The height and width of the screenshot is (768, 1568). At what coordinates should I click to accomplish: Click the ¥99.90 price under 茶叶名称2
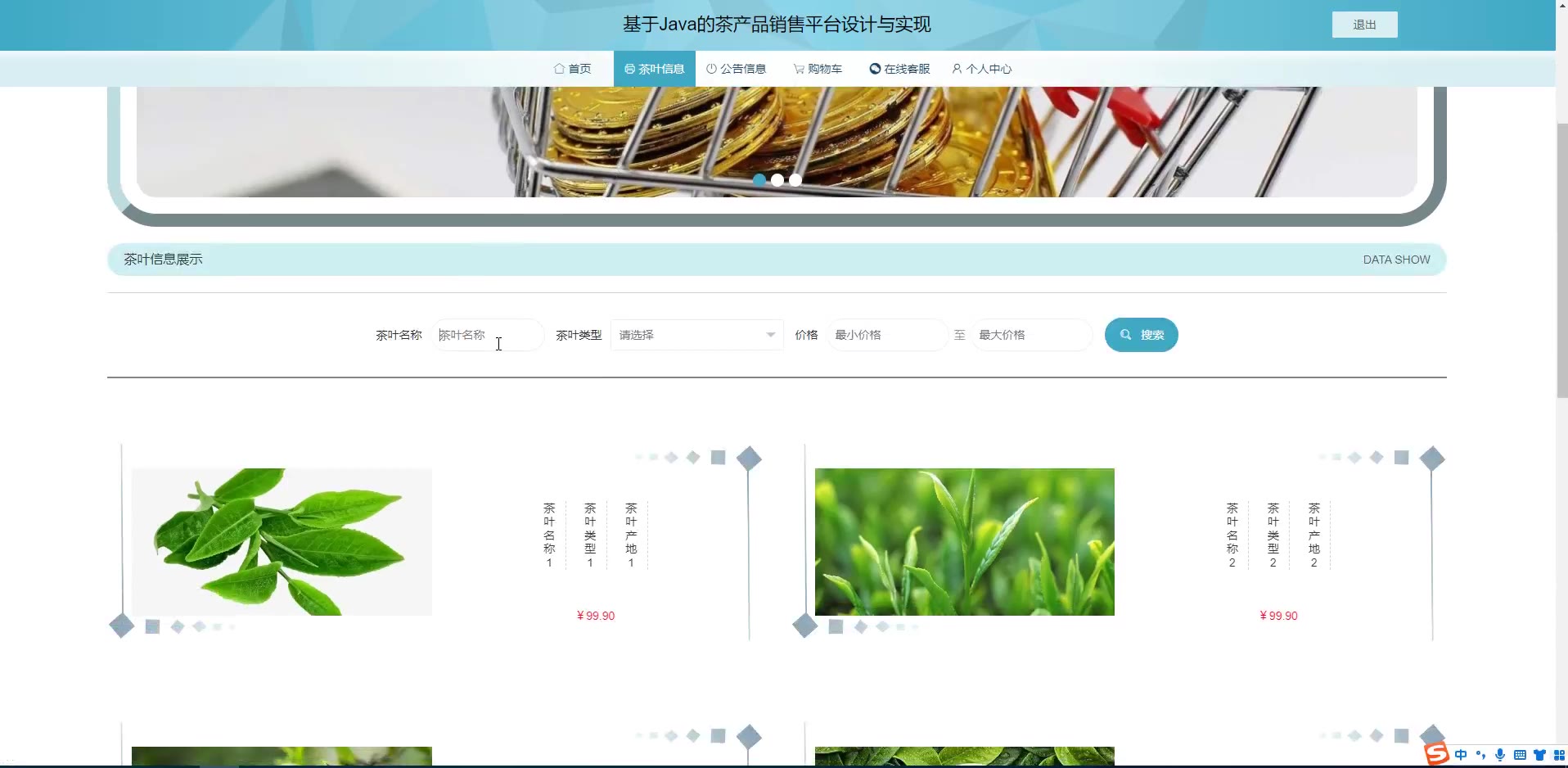coord(1278,616)
